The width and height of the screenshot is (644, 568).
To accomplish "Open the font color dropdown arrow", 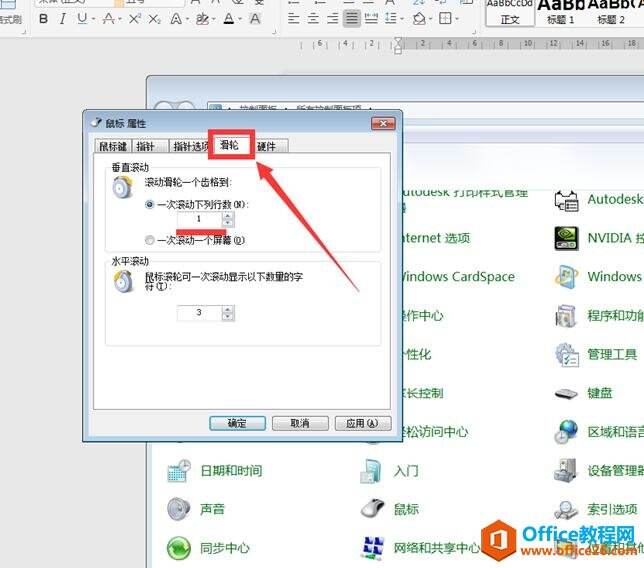I will (240, 19).
